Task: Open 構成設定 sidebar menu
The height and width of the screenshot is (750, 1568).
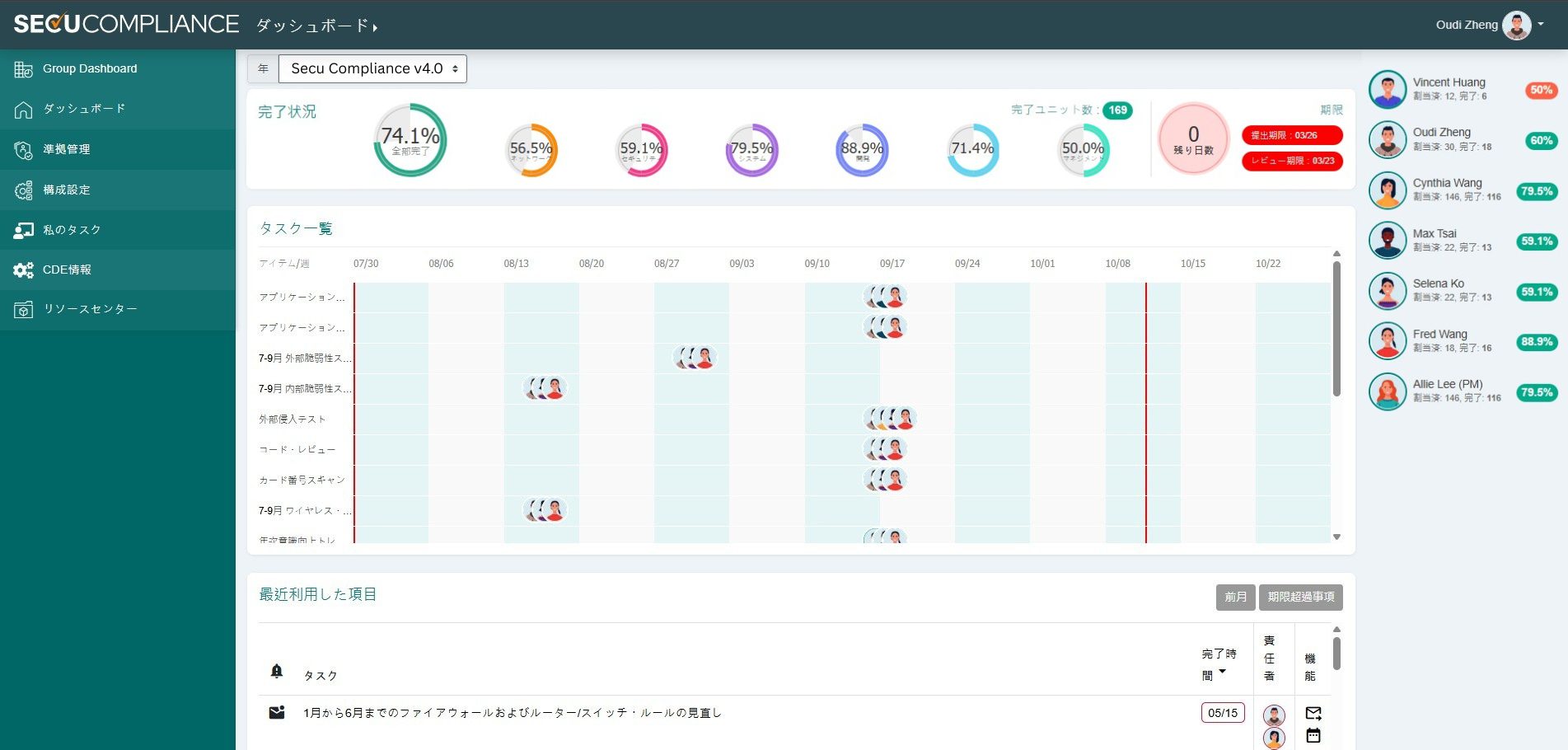Action: (118, 190)
